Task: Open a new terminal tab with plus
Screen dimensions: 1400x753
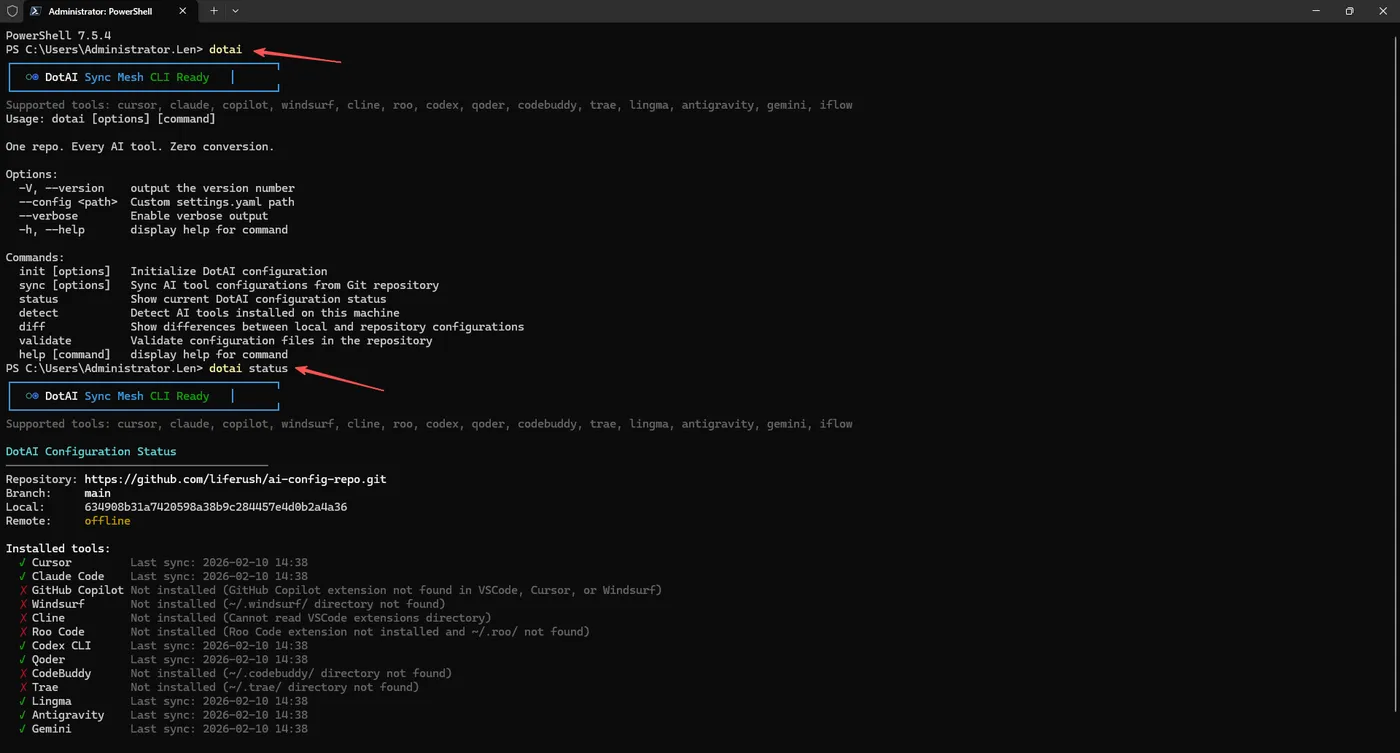Action: click(x=214, y=11)
